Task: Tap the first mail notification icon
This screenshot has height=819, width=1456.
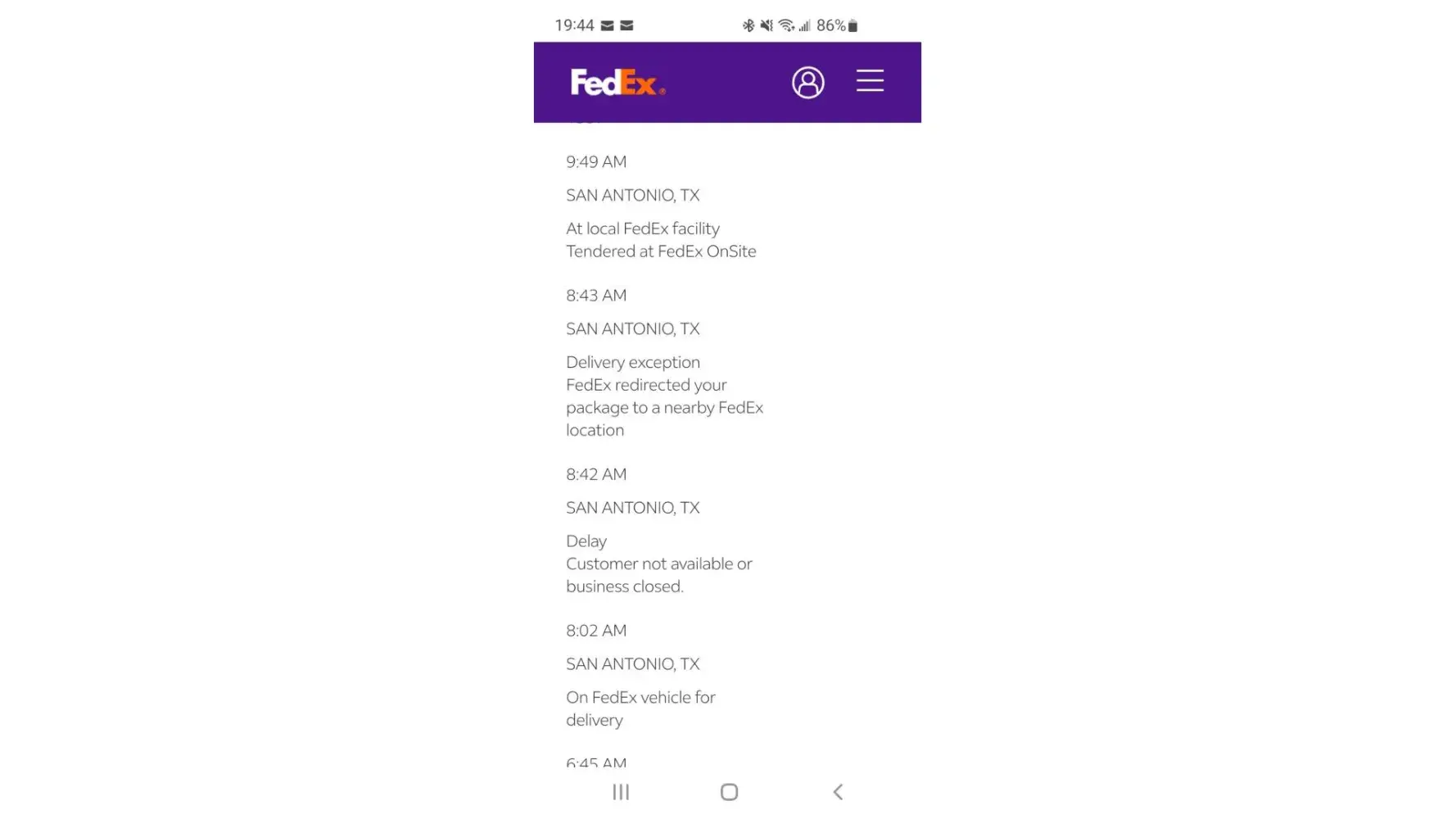Action: 607,26
